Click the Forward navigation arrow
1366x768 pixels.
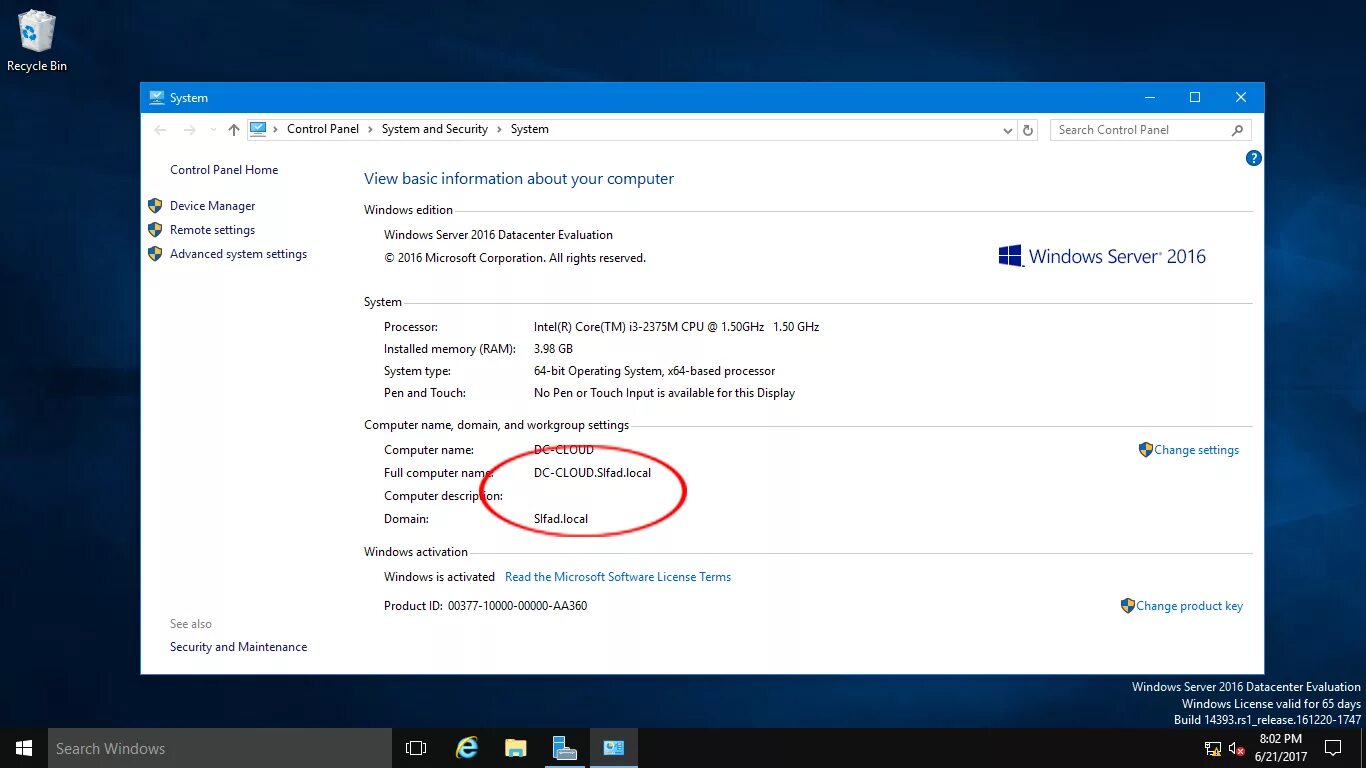tap(190, 130)
